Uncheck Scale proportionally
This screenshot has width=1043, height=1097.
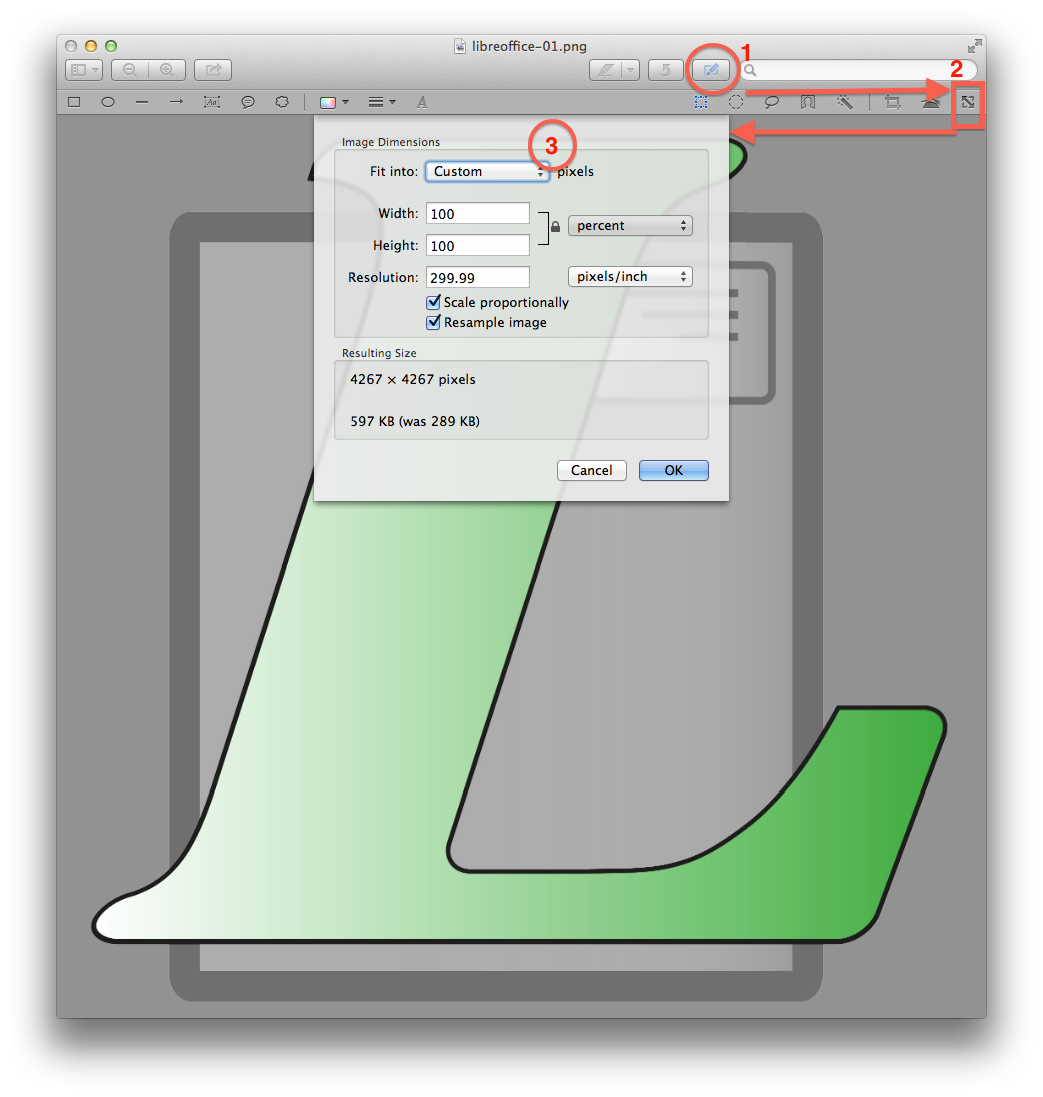coord(433,302)
